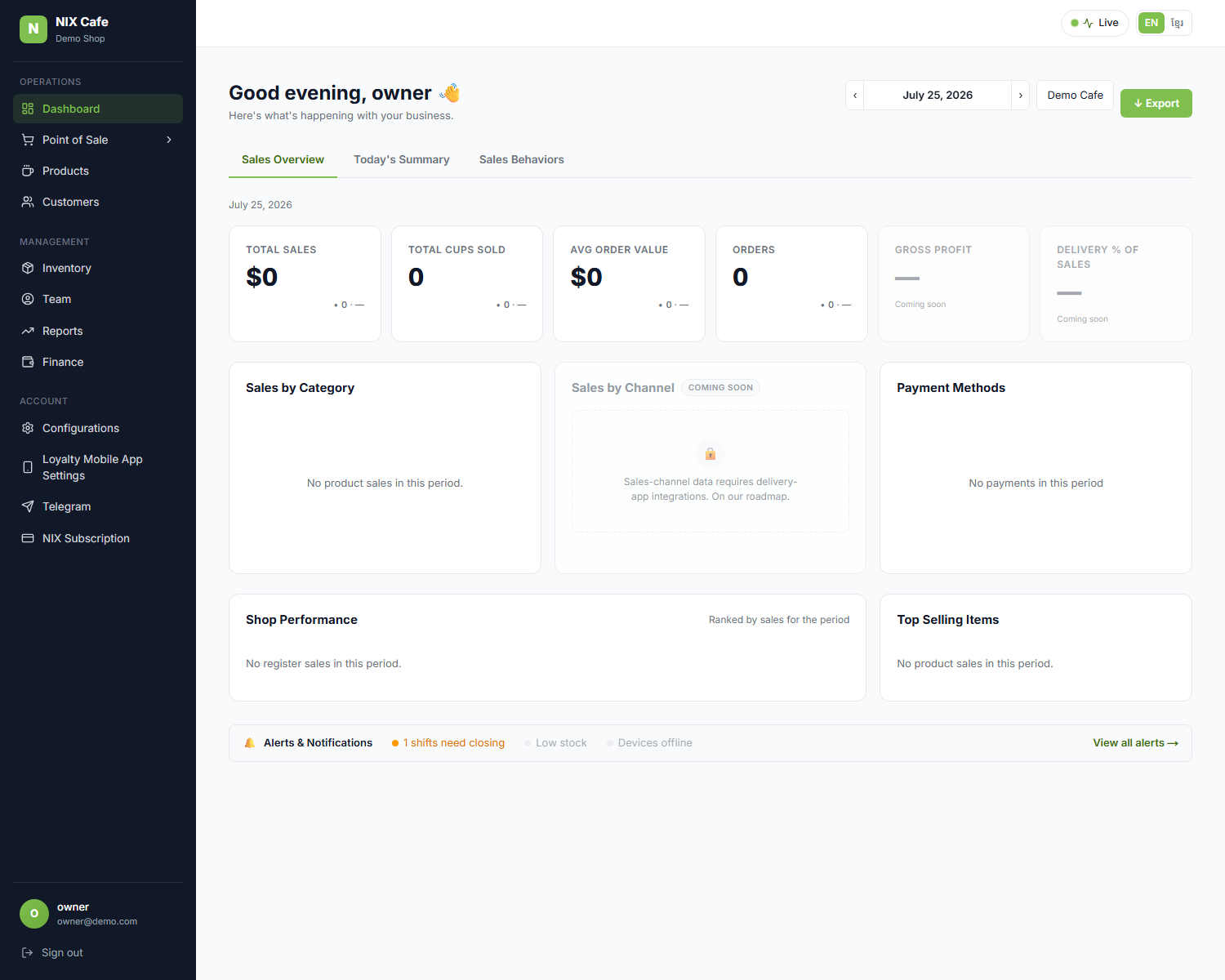This screenshot has width=1225, height=980.
Task: Open Telegram settings page
Action: pyautogui.click(x=98, y=506)
